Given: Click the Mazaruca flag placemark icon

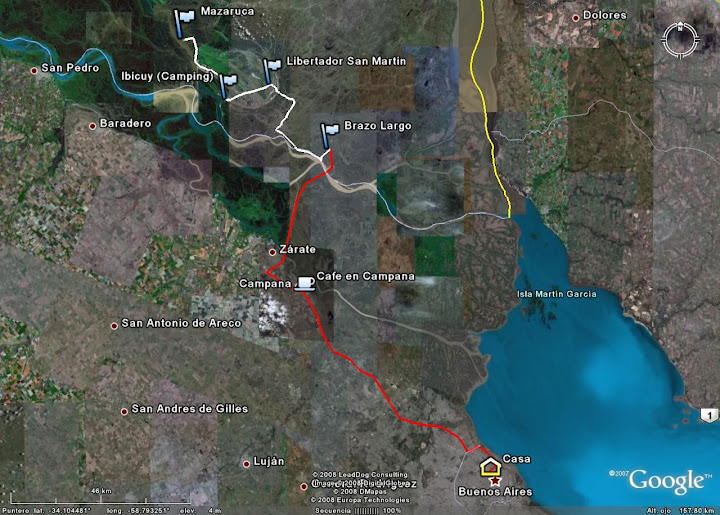Looking at the screenshot, I should click(184, 23).
